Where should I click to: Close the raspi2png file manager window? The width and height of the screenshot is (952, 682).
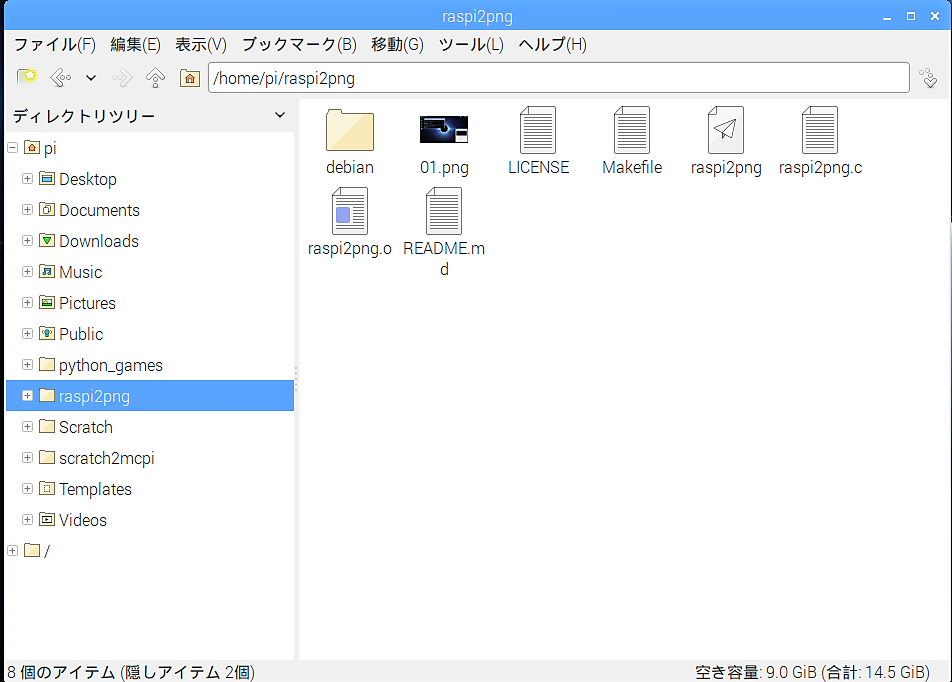click(x=935, y=16)
